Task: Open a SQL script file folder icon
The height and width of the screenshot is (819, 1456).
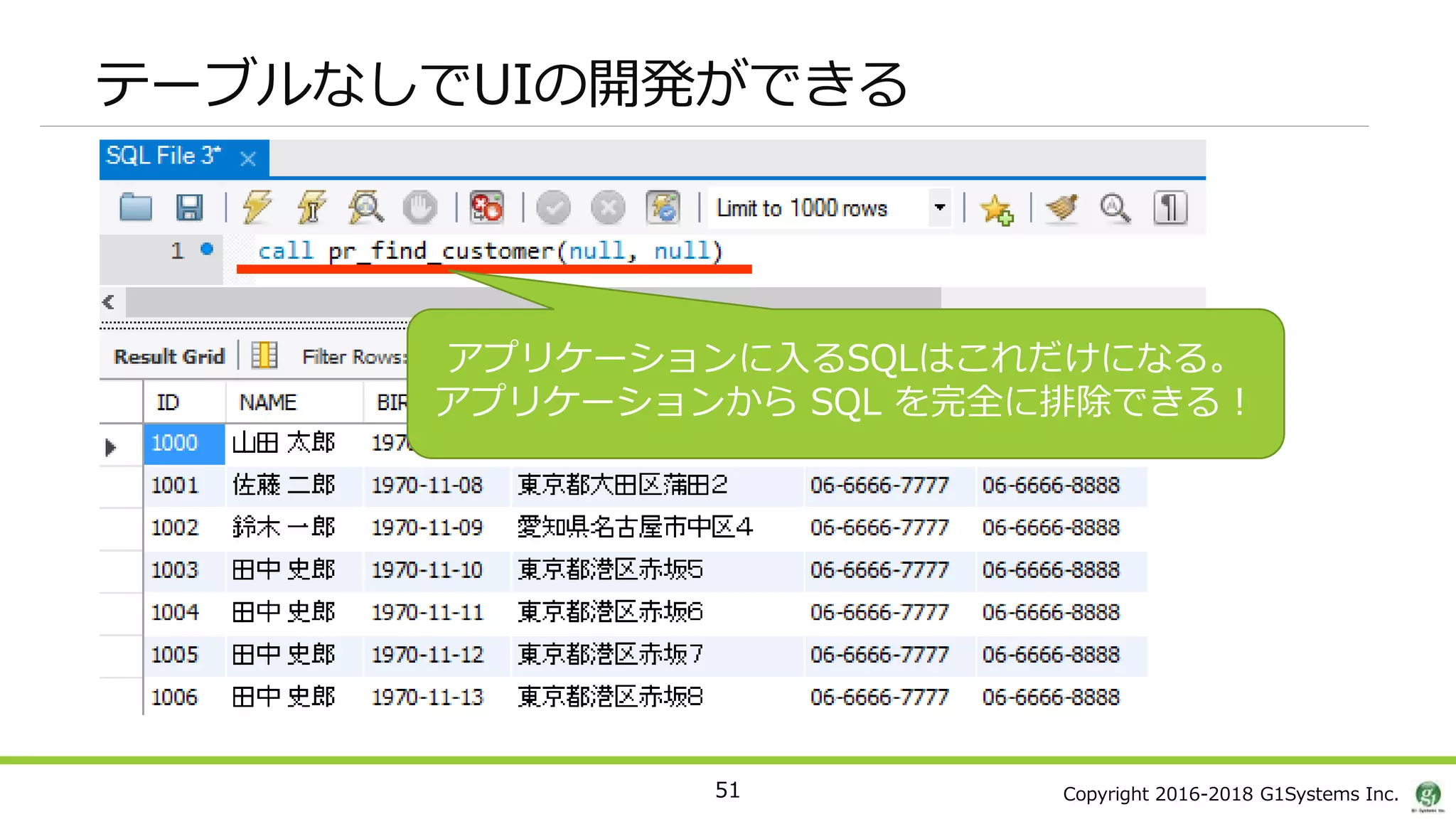Action: [x=136, y=208]
